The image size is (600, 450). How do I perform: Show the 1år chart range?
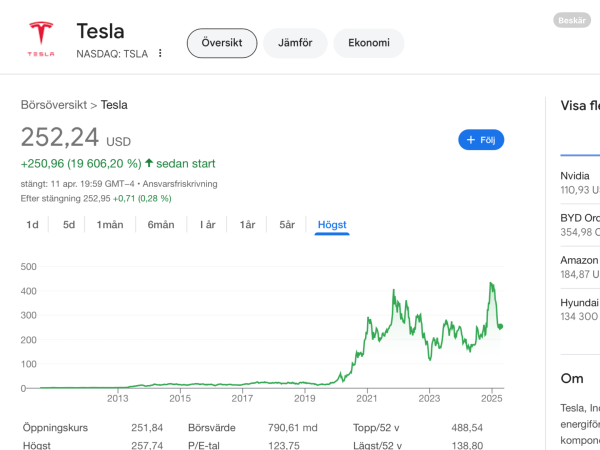click(247, 225)
